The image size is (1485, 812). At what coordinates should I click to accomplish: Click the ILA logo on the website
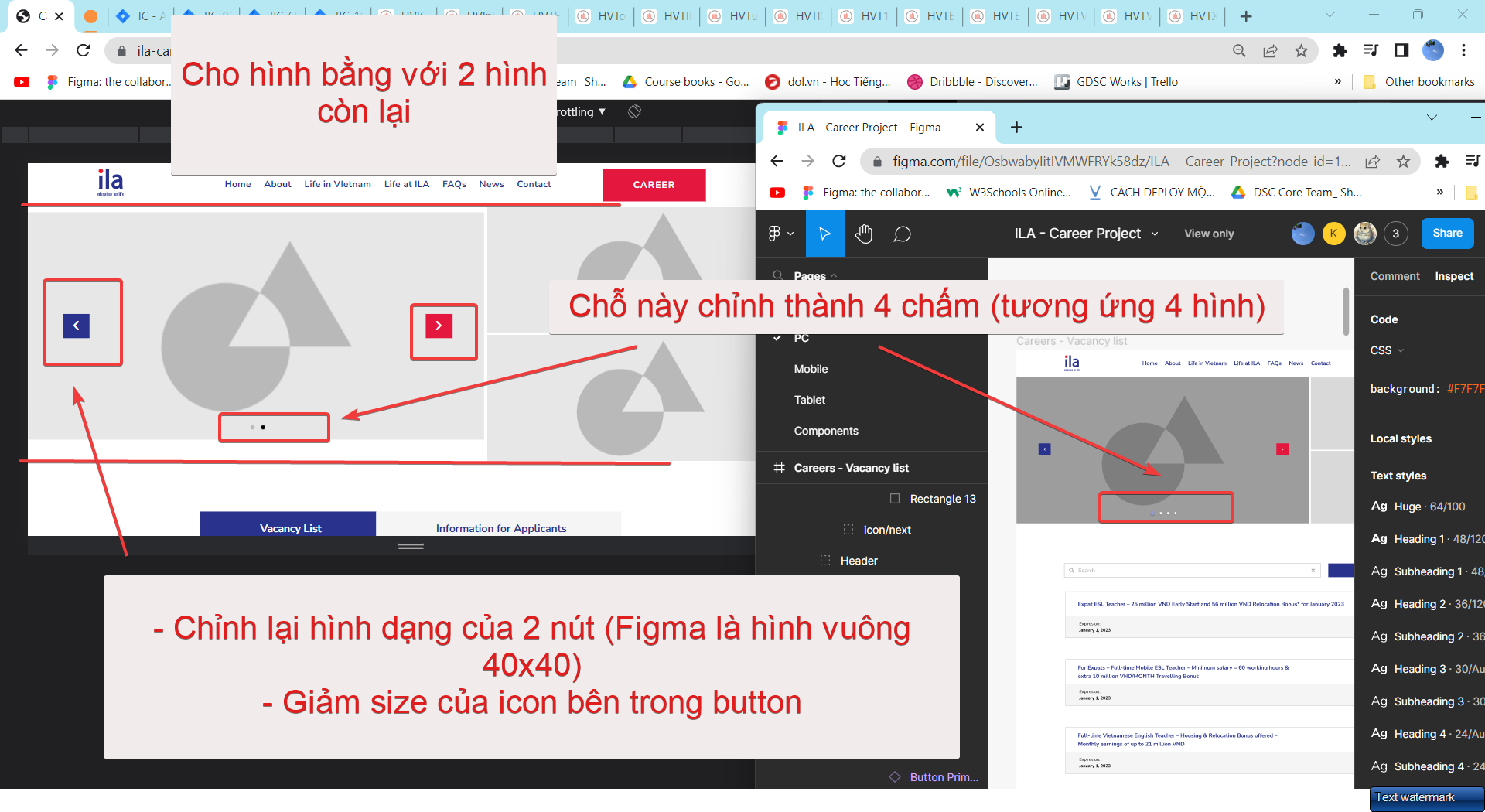pyautogui.click(x=110, y=183)
